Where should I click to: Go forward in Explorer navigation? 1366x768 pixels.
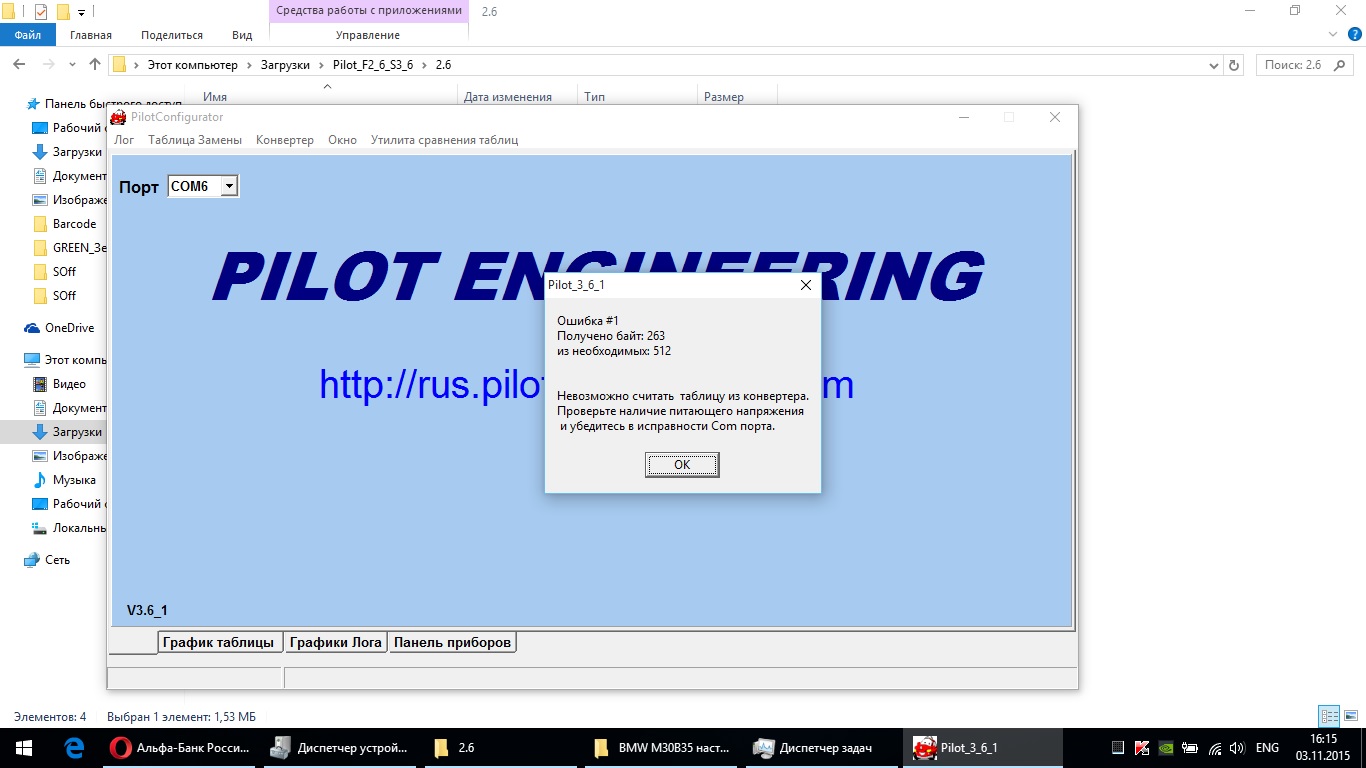click(x=49, y=64)
